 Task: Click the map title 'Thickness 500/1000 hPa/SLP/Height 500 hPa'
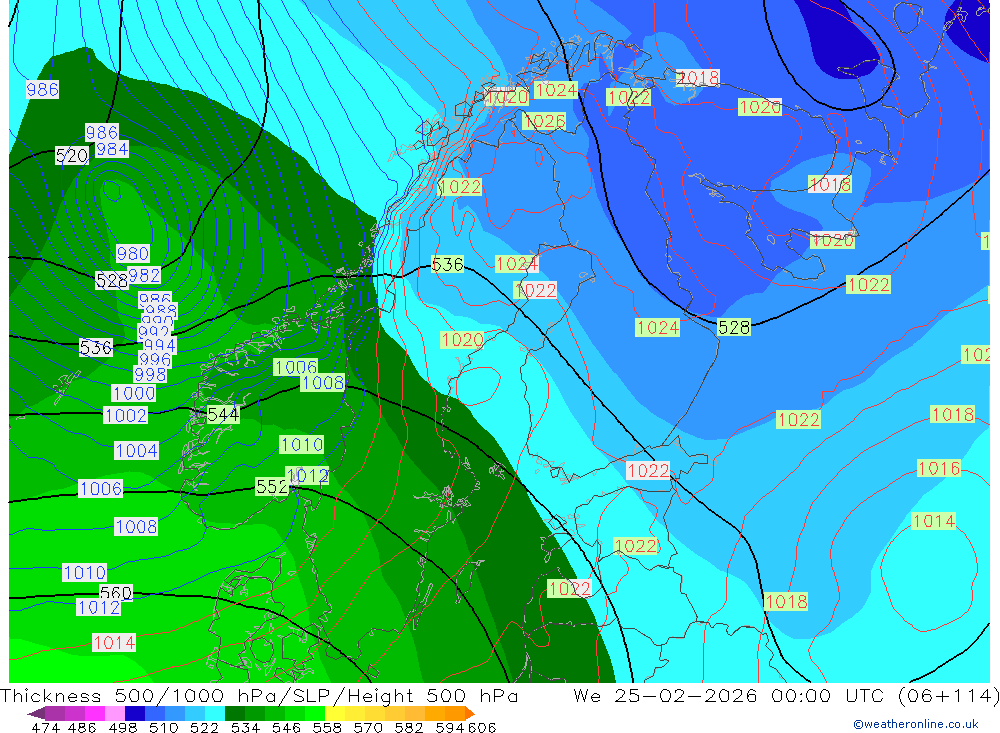click(259, 695)
